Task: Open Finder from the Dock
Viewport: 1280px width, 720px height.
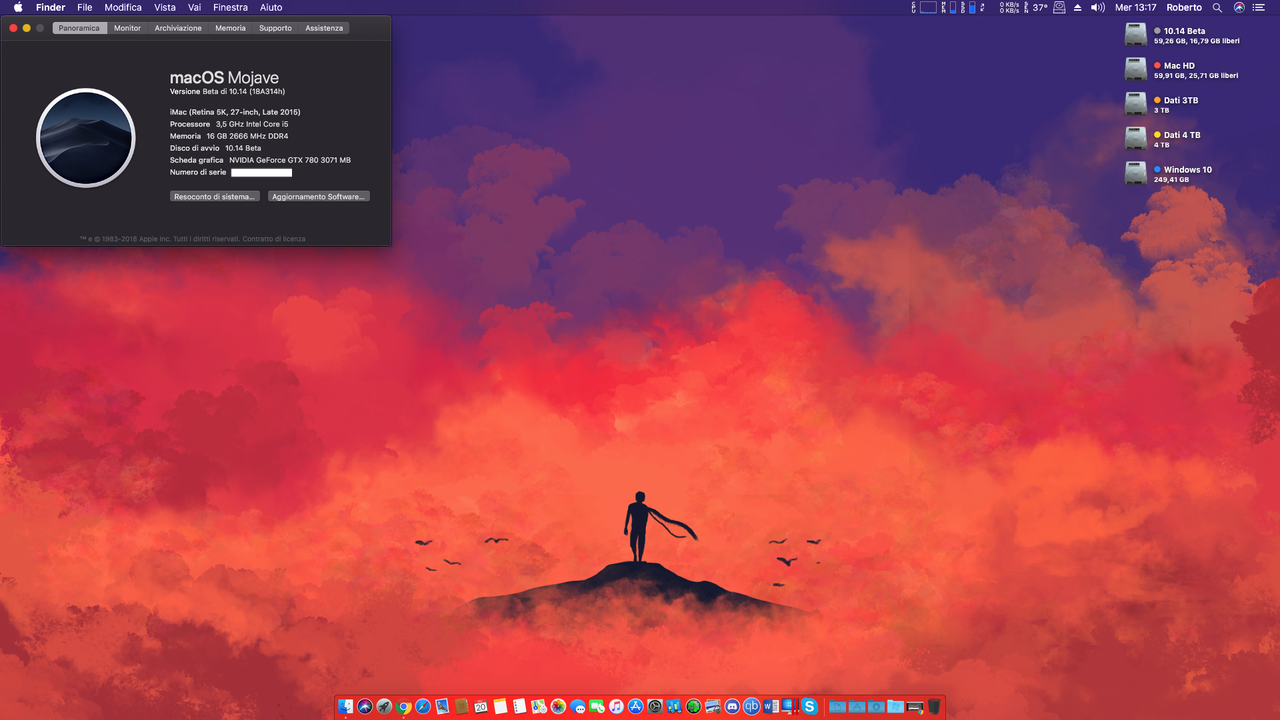Action: point(345,706)
